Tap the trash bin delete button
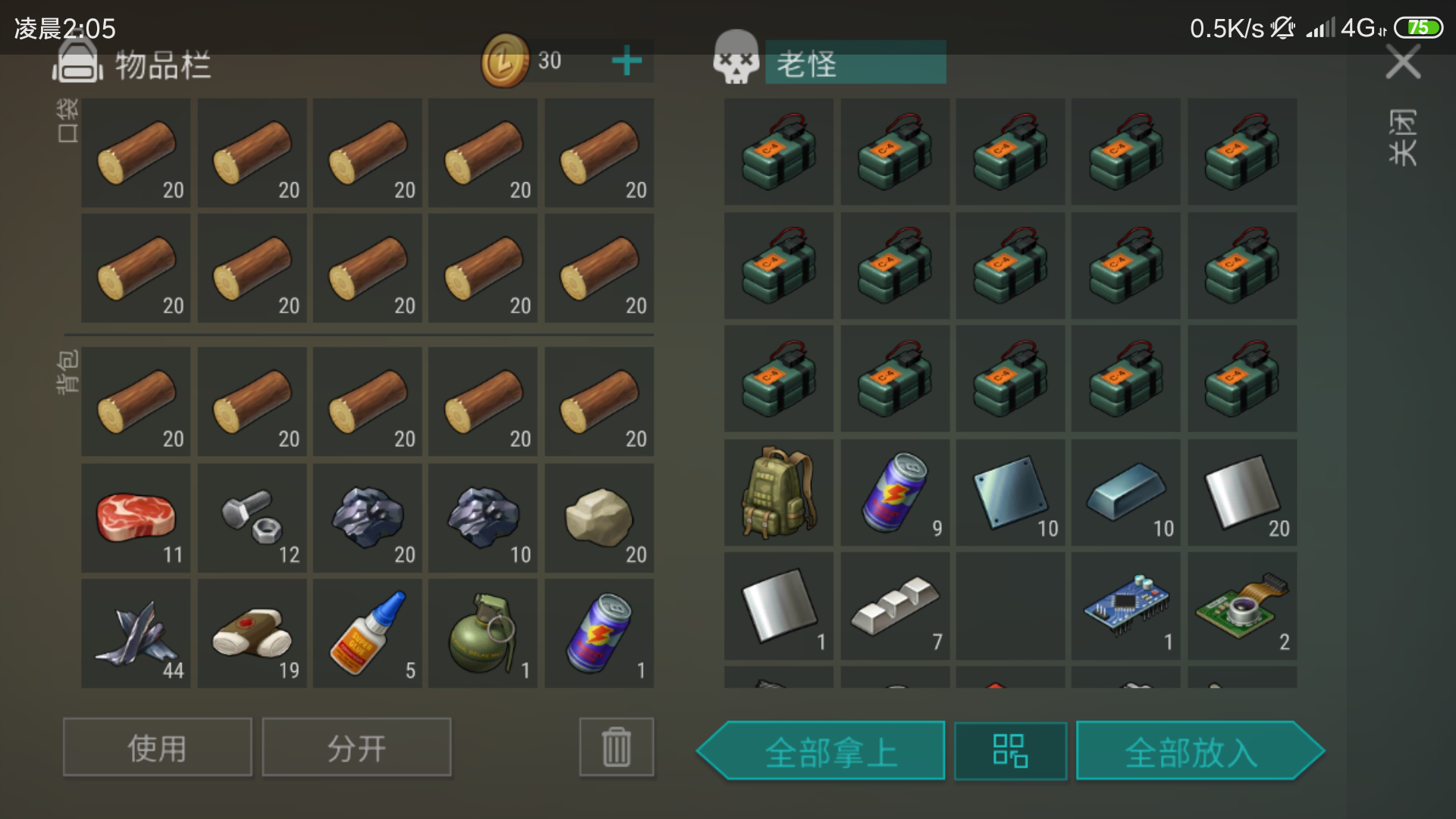This screenshot has height=819, width=1456. point(617,747)
